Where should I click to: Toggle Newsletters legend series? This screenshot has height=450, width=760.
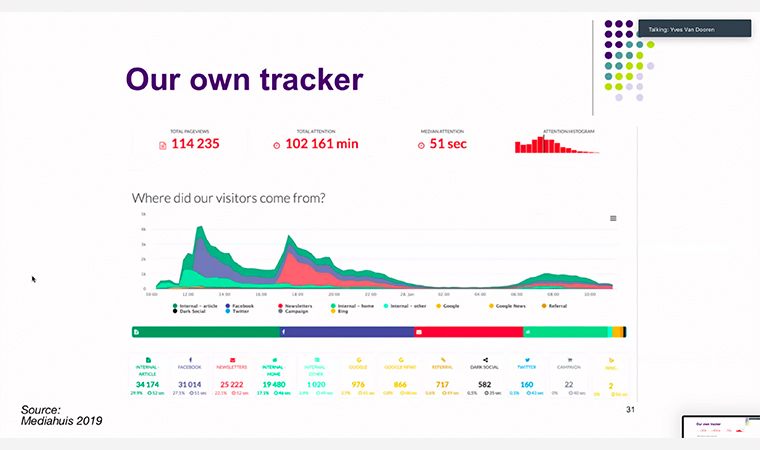tap(295, 306)
